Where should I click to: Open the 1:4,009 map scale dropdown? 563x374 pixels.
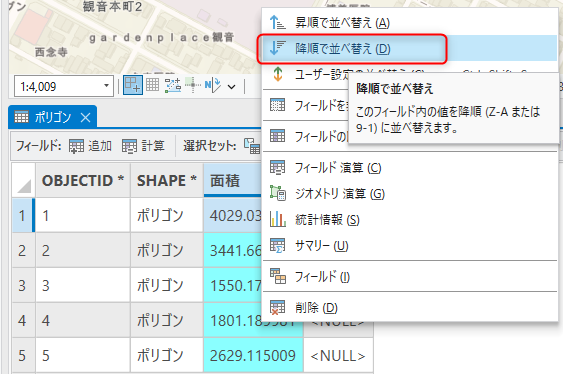(x=106, y=86)
